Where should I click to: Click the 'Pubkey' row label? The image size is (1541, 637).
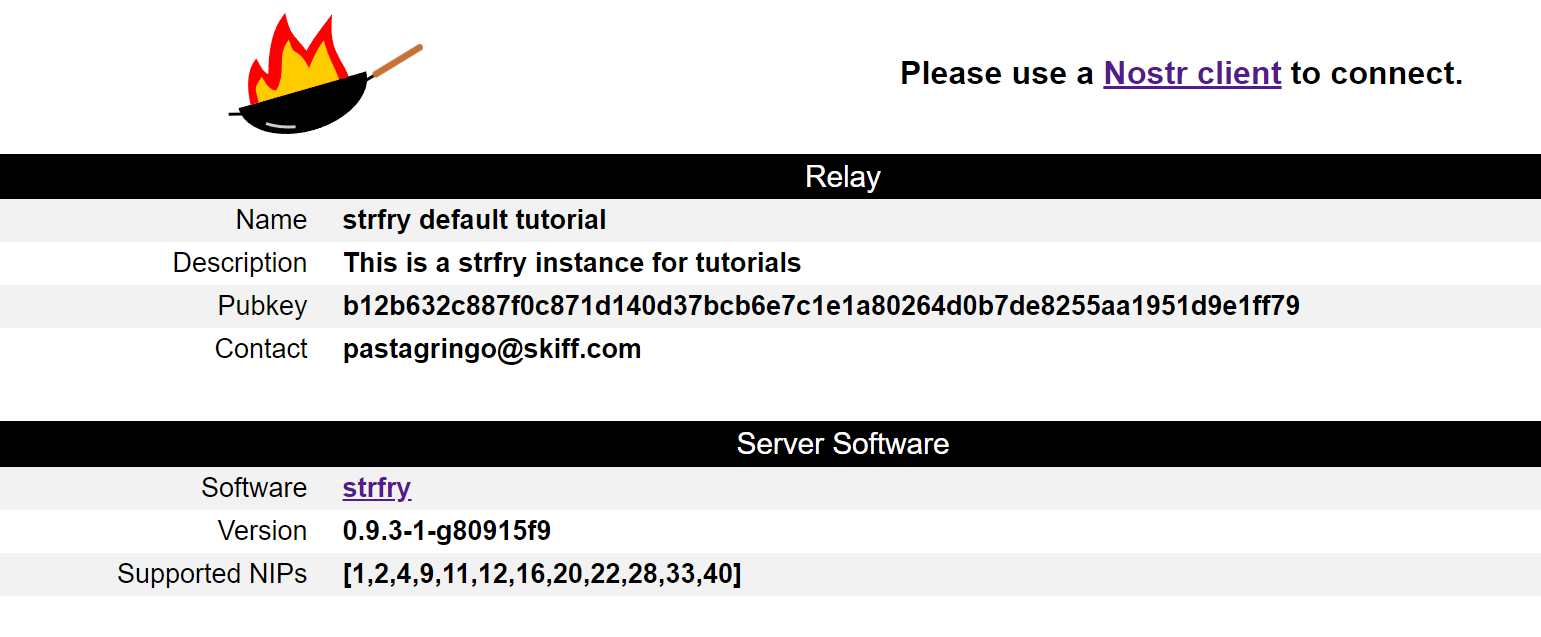click(263, 306)
